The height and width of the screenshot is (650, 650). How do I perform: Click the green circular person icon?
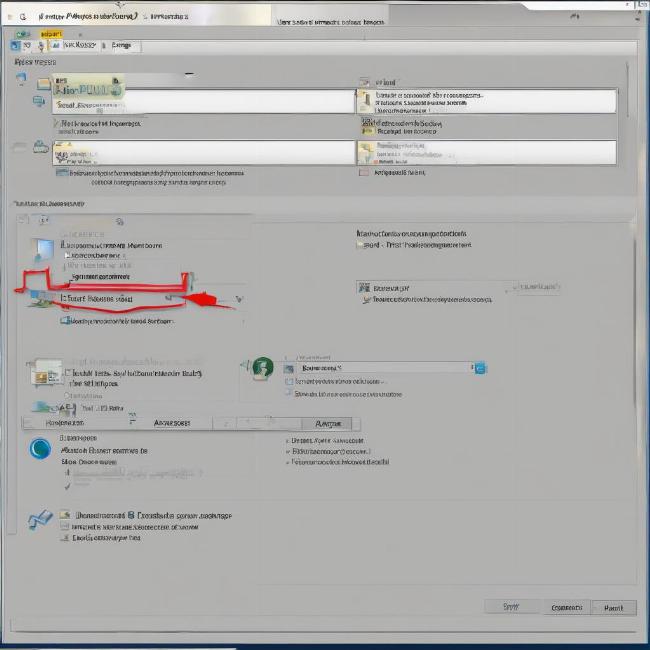pyautogui.click(x=263, y=367)
